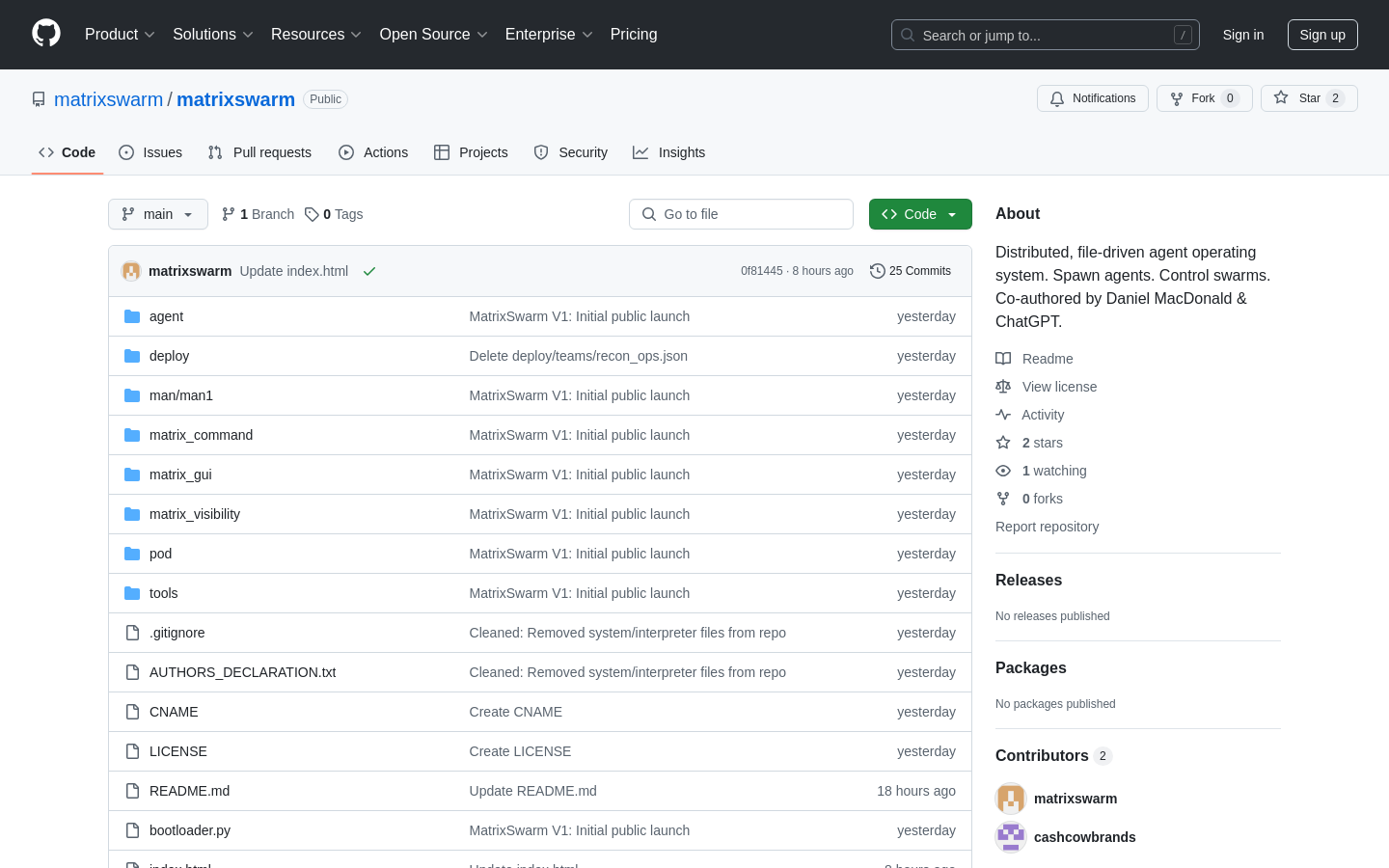Screen dimensions: 1389x868
Task: Focus the Go to file field
Action: tap(741, 214)
